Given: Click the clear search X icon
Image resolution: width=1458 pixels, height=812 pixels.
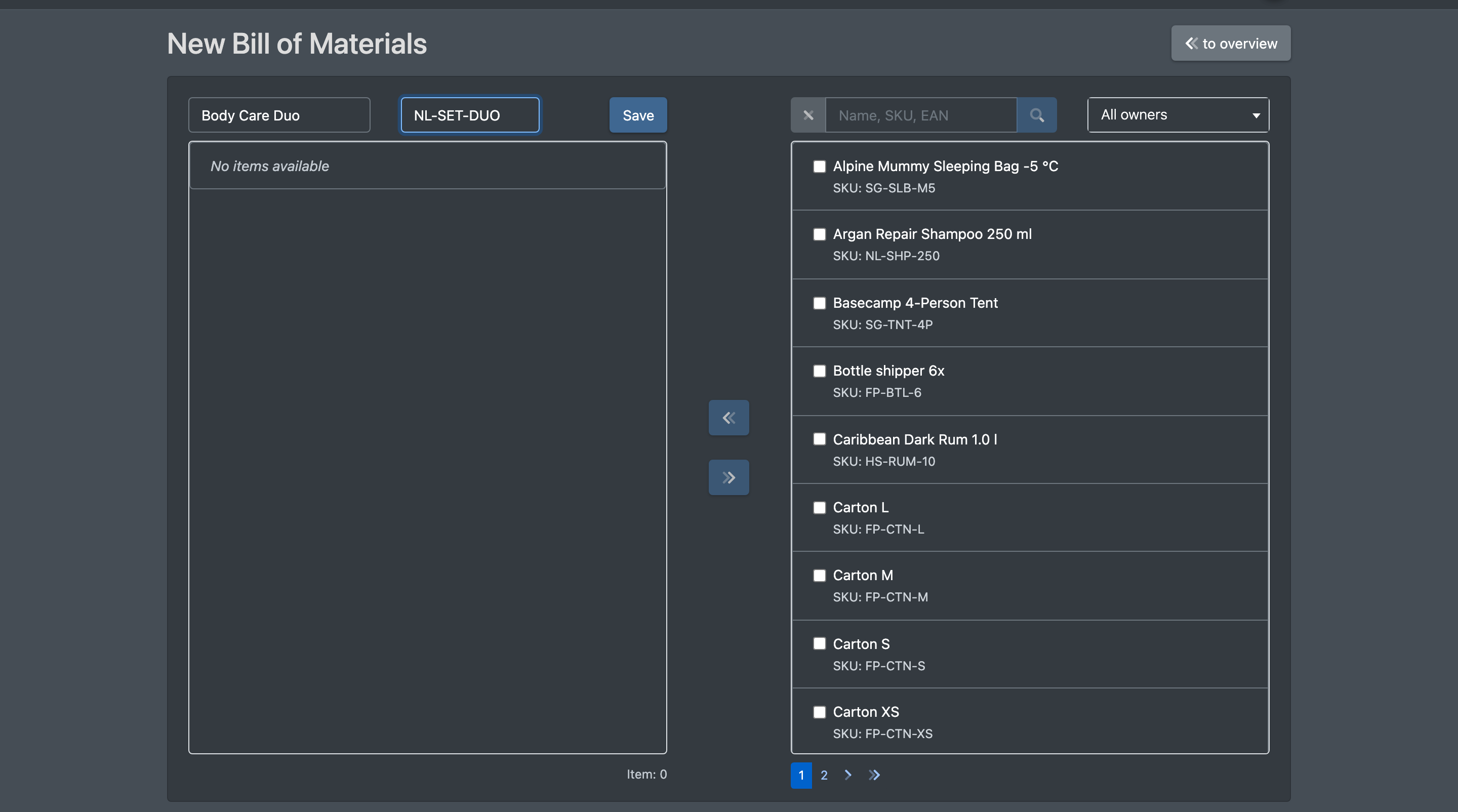Looking at the screenshot, I should click(808, 115).
